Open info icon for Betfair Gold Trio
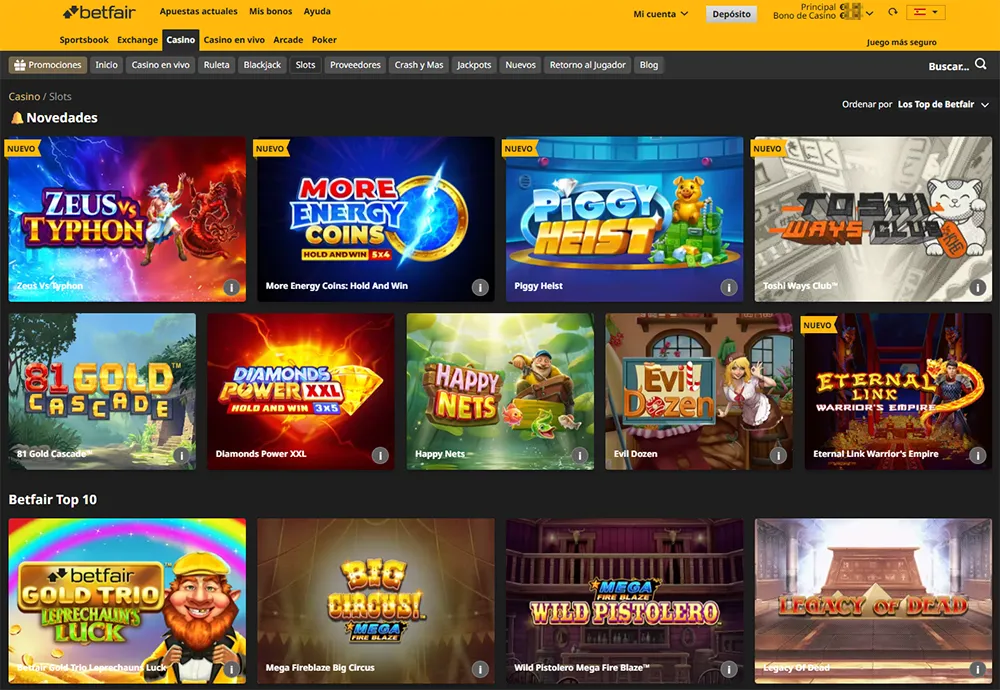 point(232,669)
